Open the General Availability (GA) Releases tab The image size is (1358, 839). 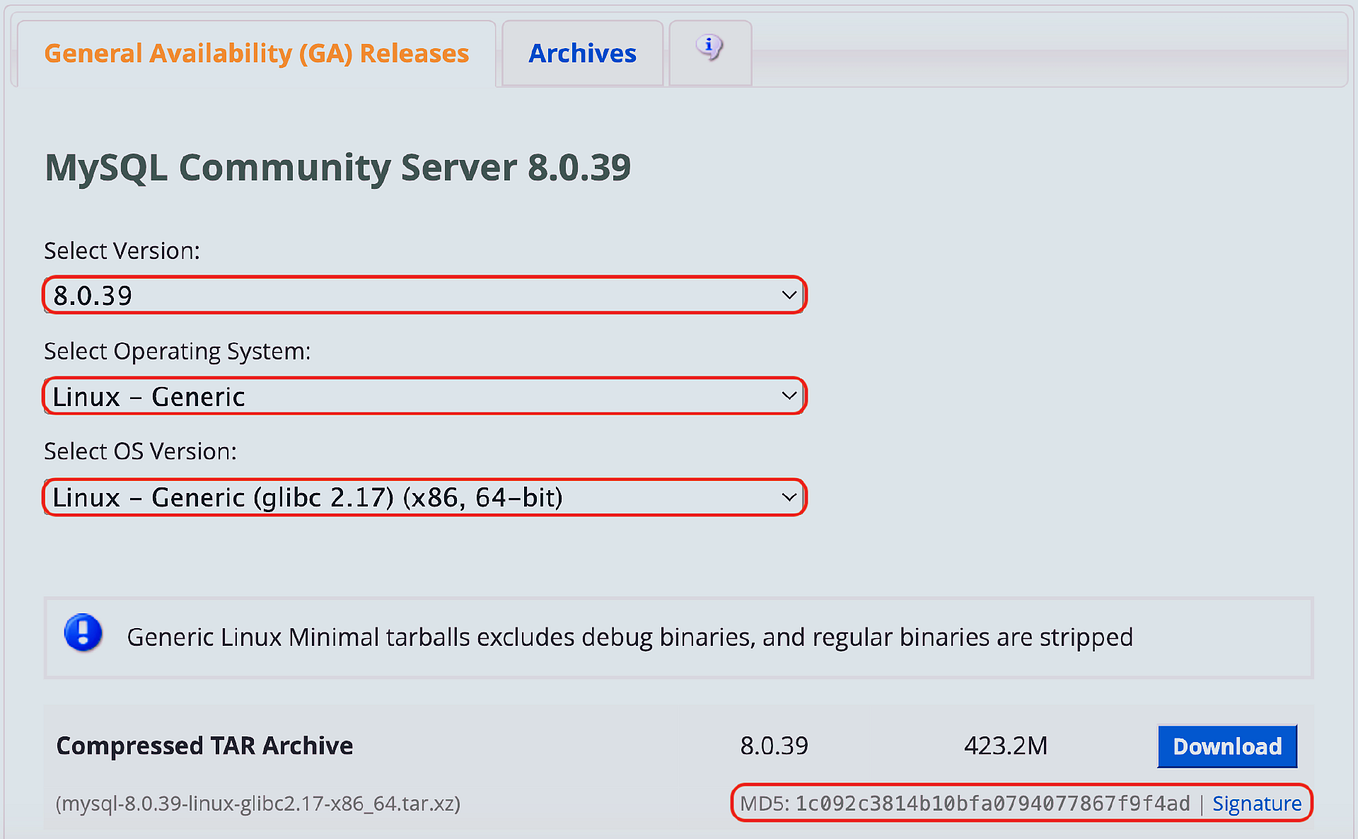point(256,53)
